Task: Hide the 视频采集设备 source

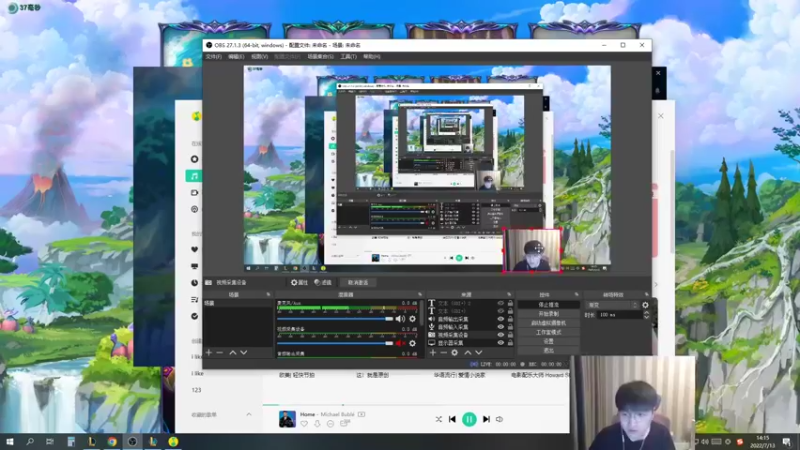Action: click(x=501, y=335)
